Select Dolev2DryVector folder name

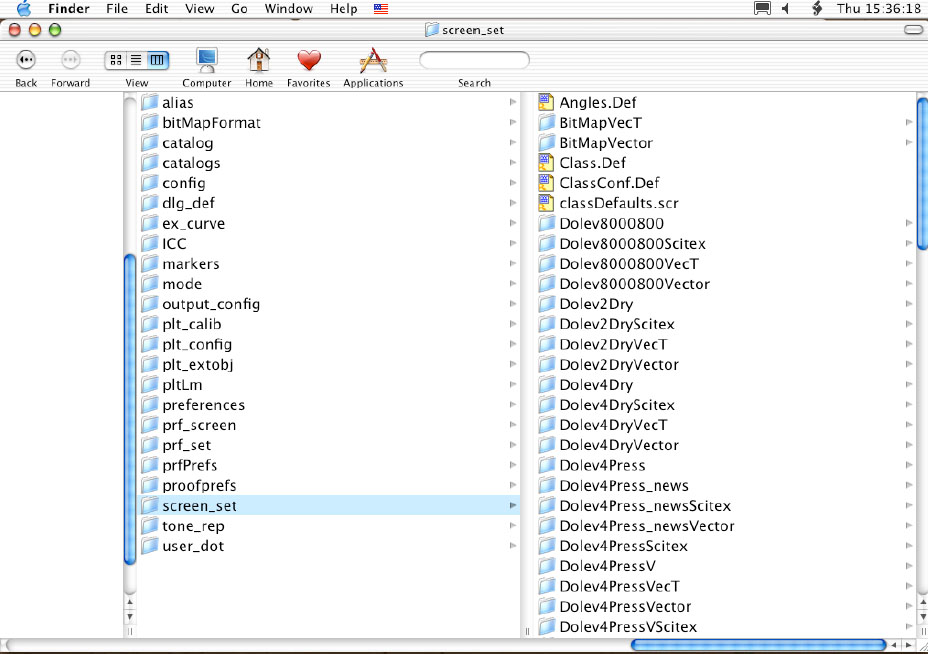(619, 365)
